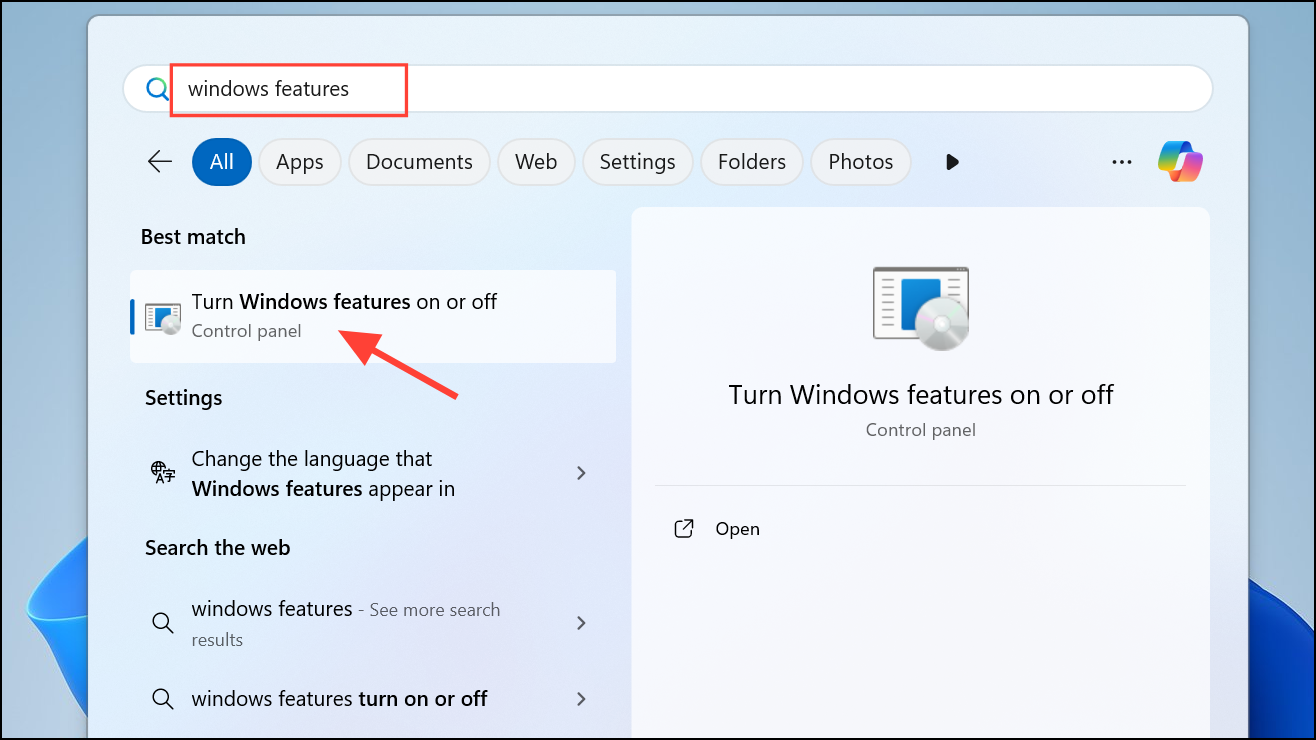Show Photos filter results
Image resolution: width=1316 pixels, height=740 pixels.
click(x=860, y=162)
